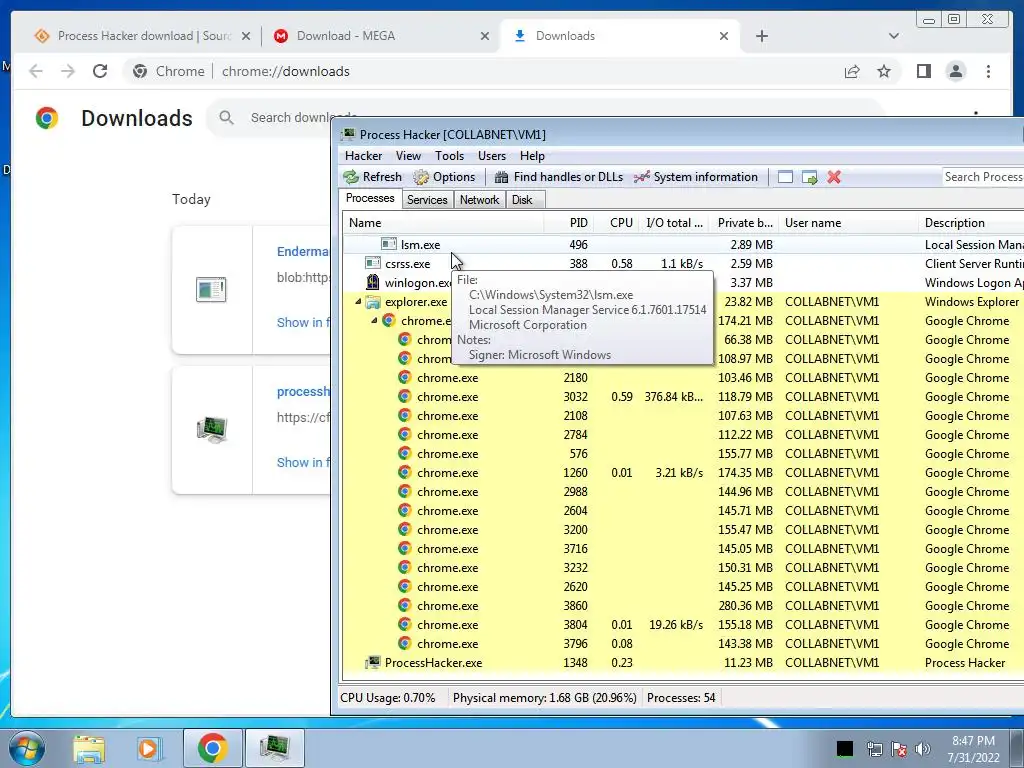Click the Chrome icon of PID 576 row
1024x768 pixels.
405,453
